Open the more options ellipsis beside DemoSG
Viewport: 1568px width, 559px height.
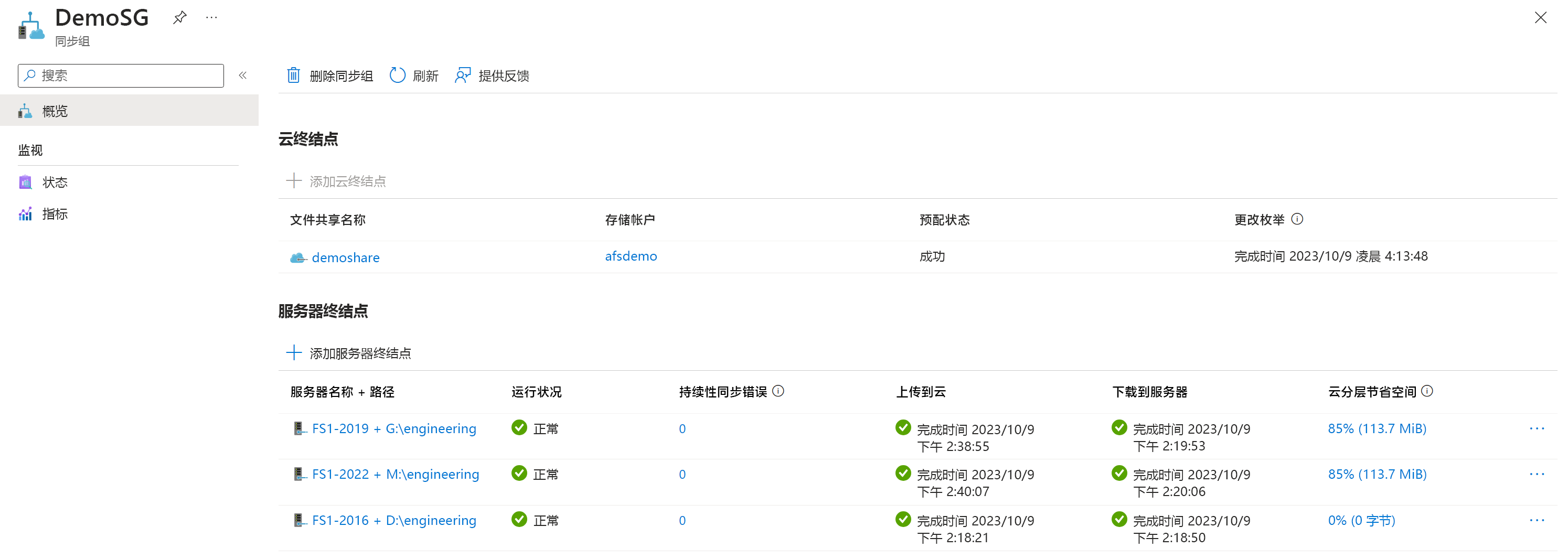[x=211, y=18]
